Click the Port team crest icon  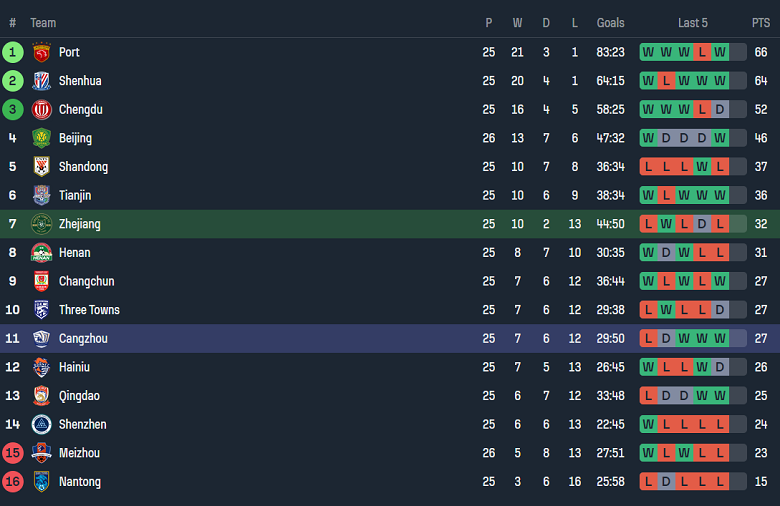[41, 52]
